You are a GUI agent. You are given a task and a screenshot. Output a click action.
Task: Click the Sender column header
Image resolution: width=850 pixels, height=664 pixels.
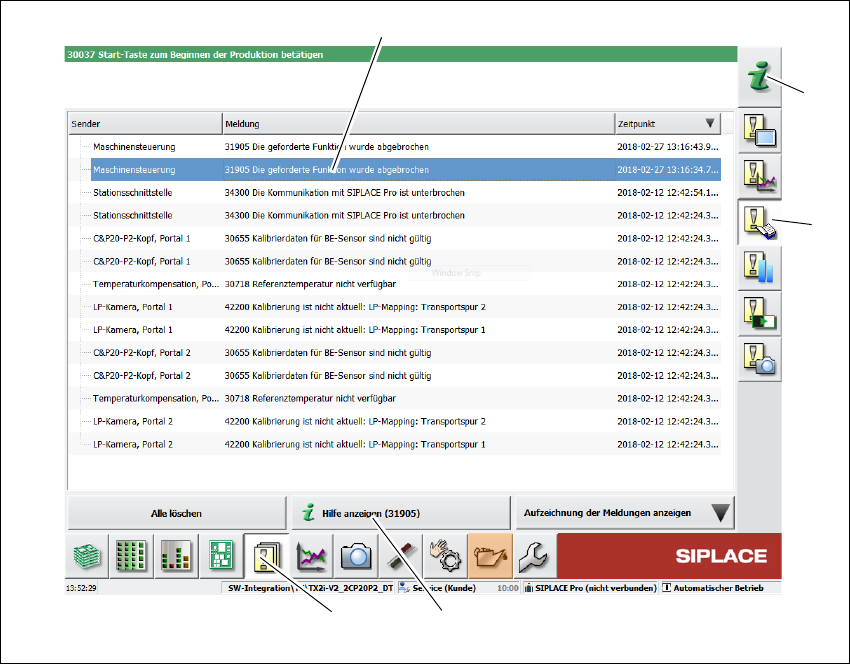145,124
